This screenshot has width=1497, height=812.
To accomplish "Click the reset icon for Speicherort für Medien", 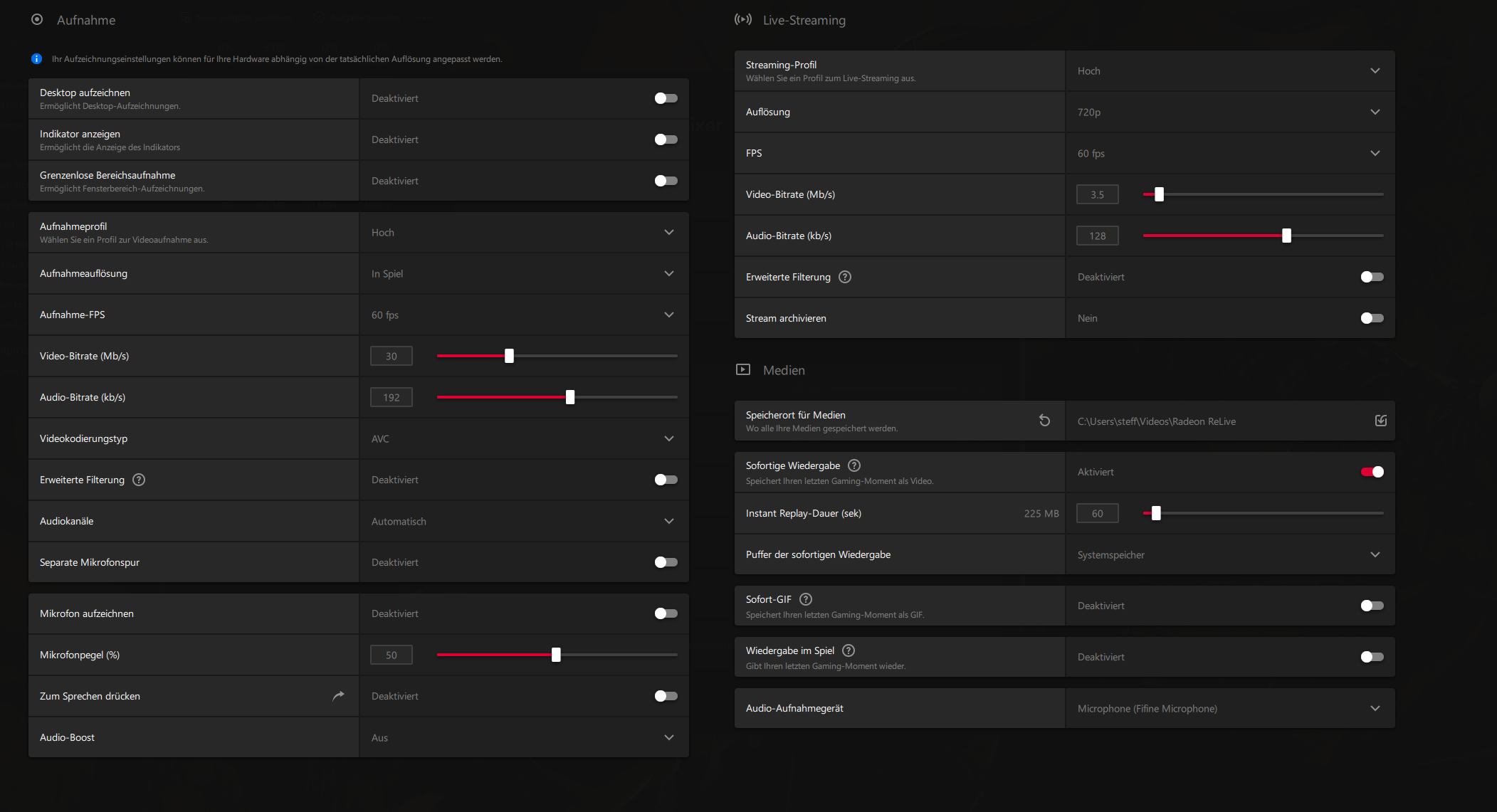I will click(1044, 421).
